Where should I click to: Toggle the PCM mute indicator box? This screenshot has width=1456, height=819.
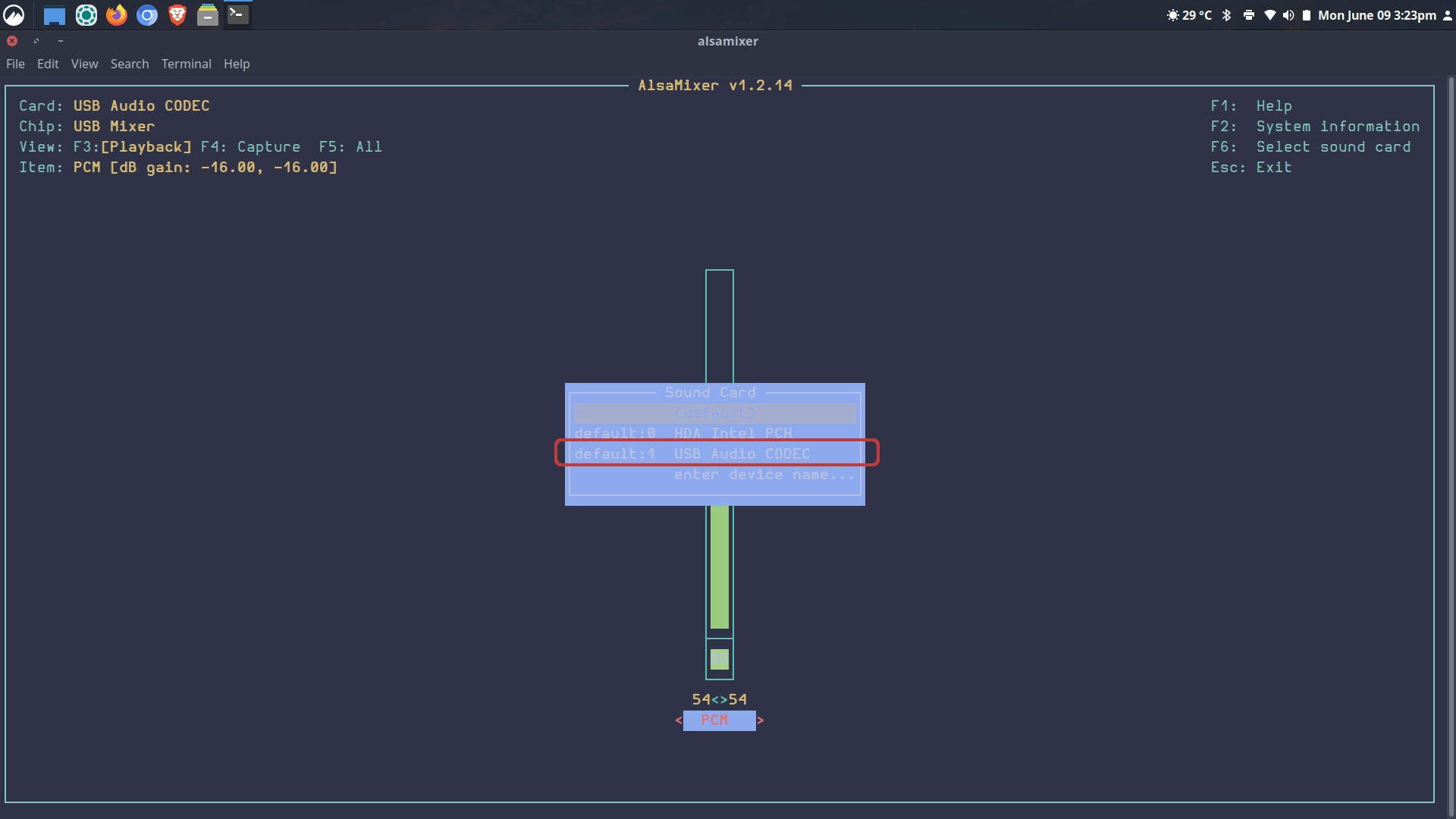point(719,659)
